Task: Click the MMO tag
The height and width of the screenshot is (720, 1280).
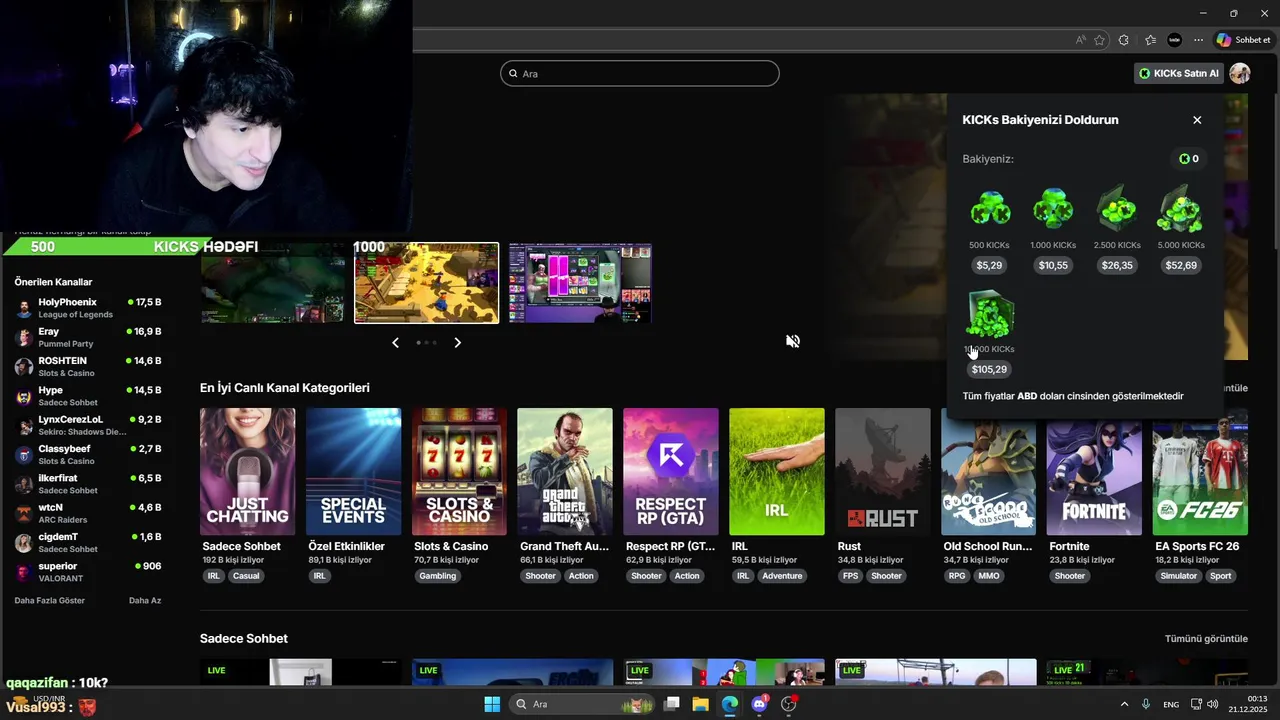Action: pos(988,576)
